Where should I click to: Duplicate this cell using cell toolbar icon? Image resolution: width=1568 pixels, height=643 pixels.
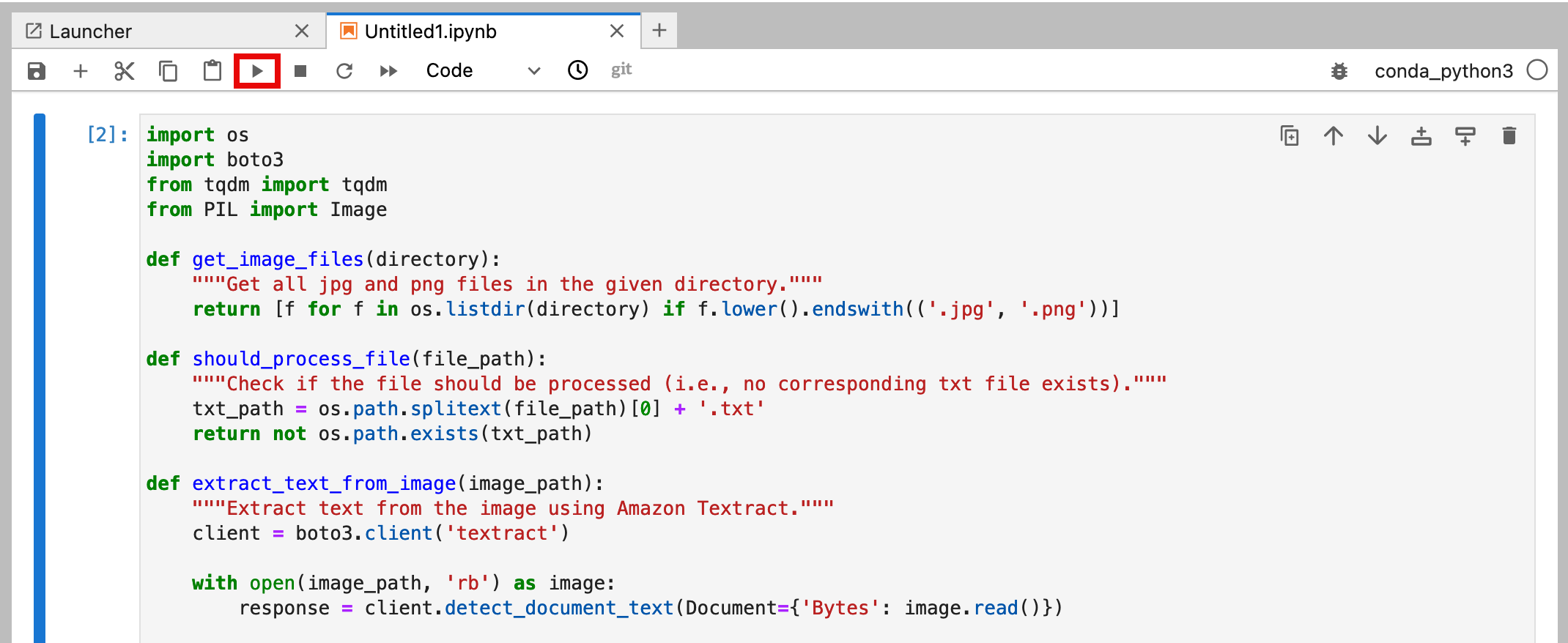(1290, 136)
